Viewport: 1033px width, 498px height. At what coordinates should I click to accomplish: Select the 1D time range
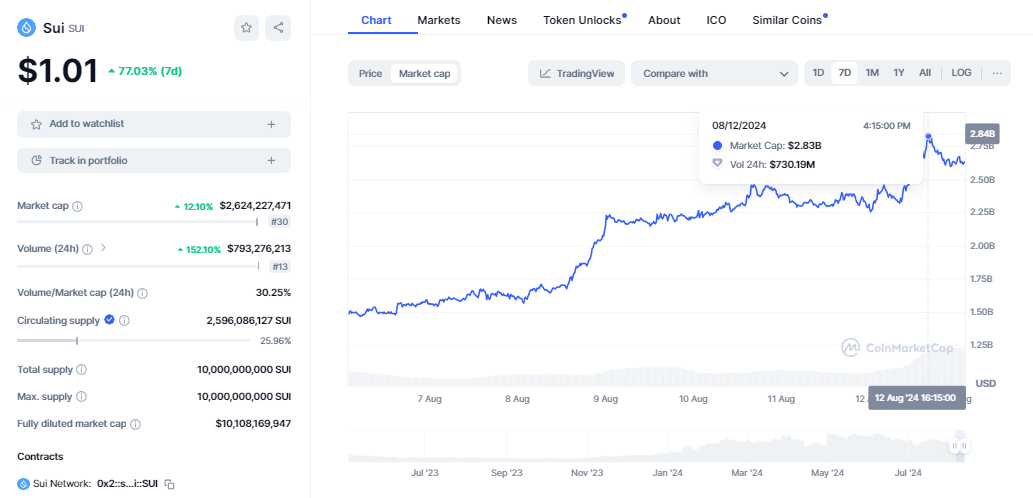[818, 72]
